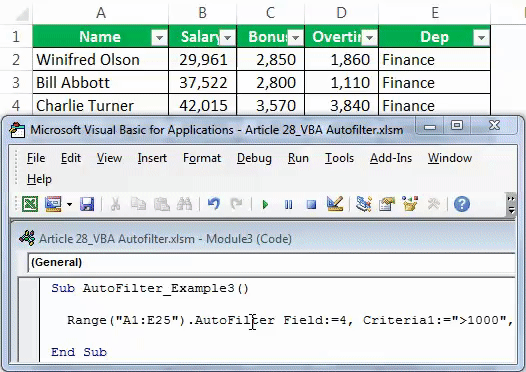Open the Run menu
The height and width of the screenshot is (372, 526).
point(298,158)
